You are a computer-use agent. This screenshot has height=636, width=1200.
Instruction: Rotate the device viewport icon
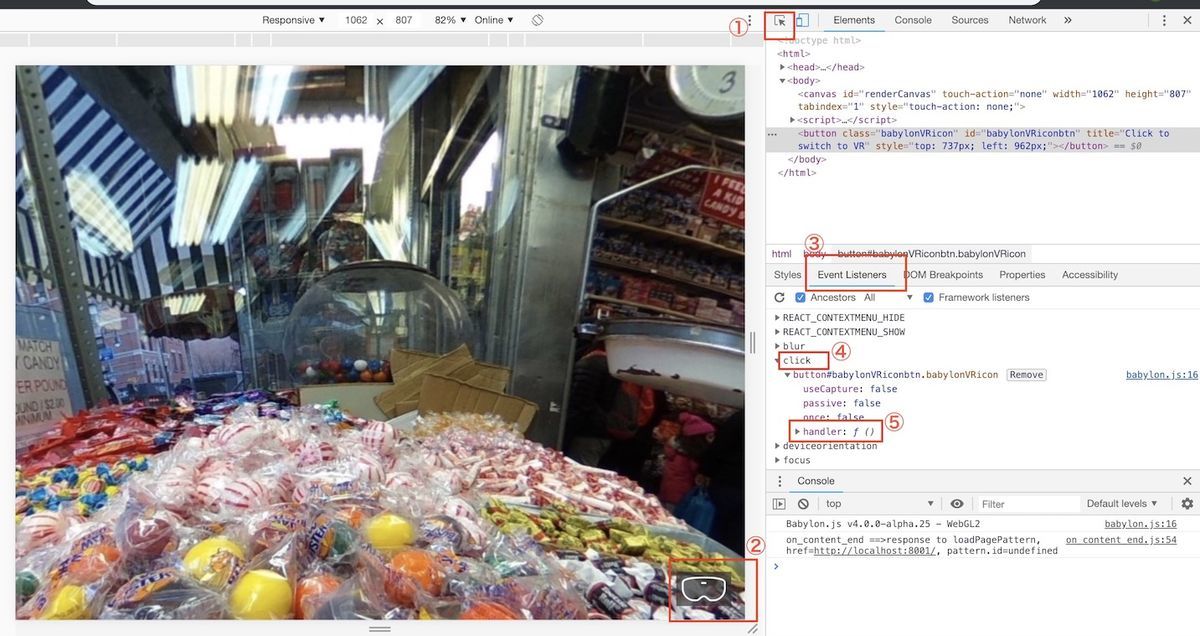538,20
